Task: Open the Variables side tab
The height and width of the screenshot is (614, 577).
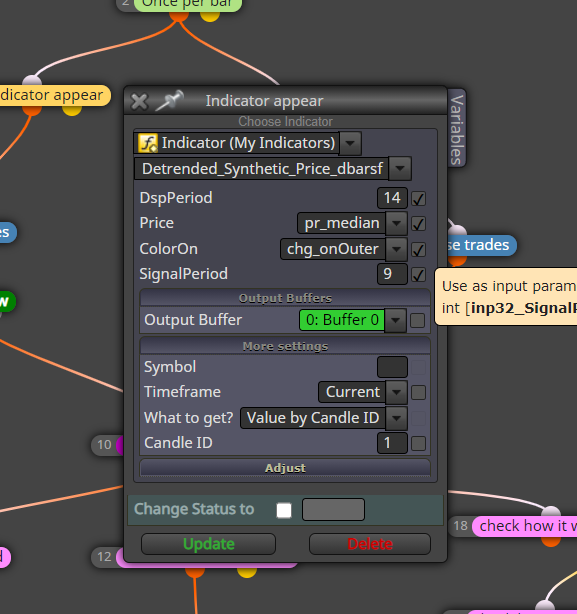Action: [456, 128]
